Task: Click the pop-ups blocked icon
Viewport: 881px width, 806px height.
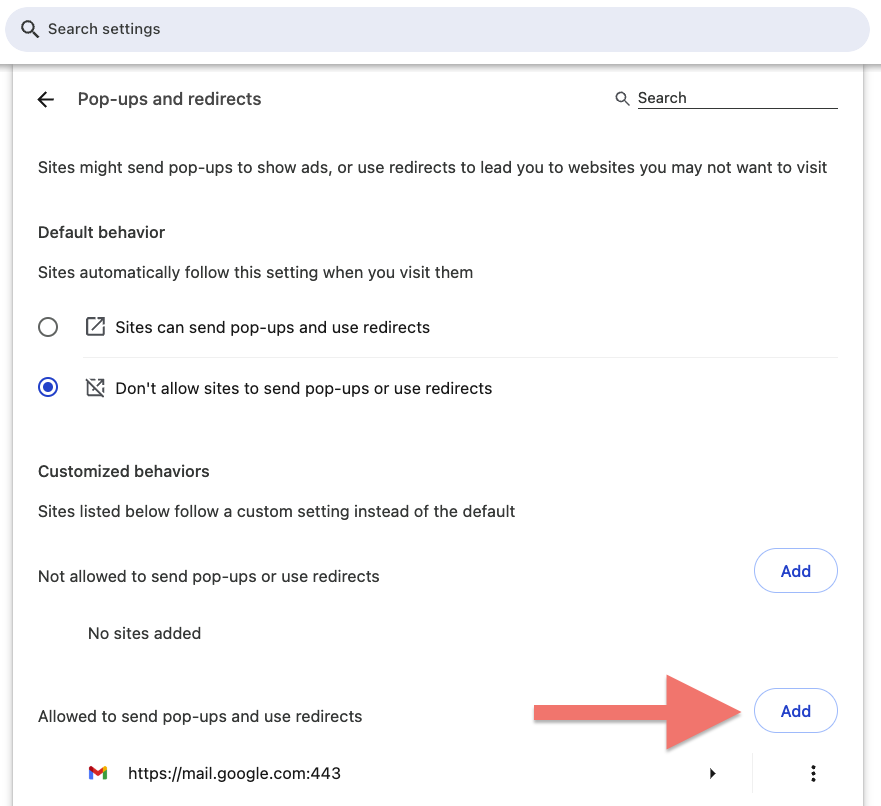Action: pos(95,388)
